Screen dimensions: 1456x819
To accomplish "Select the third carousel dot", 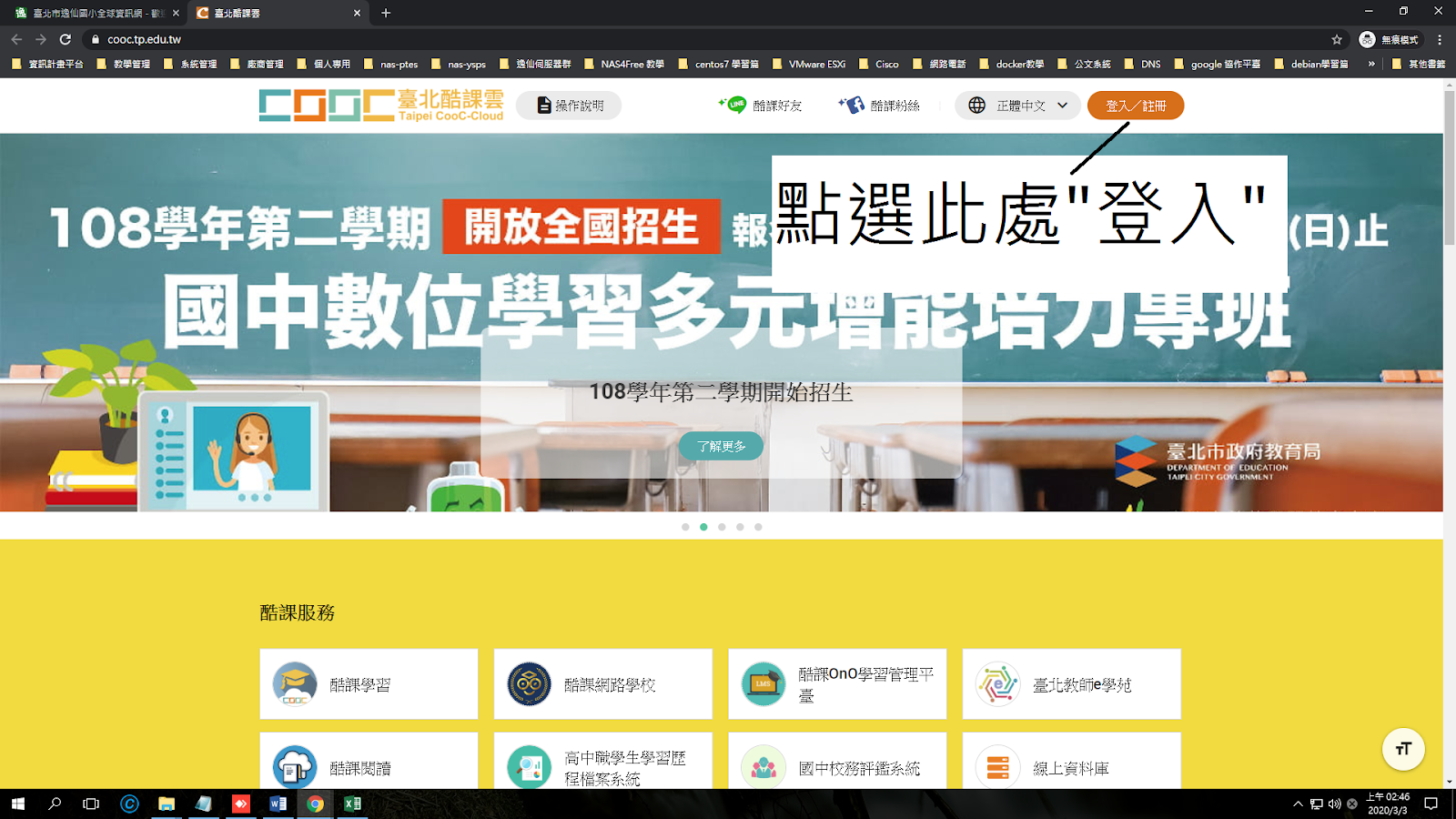I will coord(722,527).
